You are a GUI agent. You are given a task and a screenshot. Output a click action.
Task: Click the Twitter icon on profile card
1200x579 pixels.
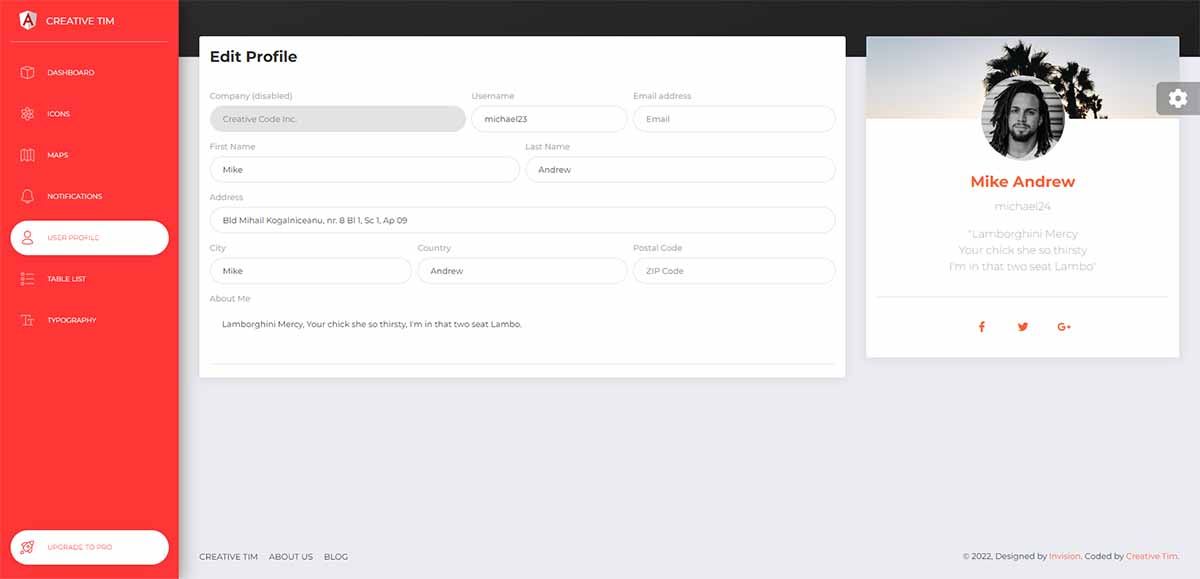pyautogui.click(x=1022, y=326)
